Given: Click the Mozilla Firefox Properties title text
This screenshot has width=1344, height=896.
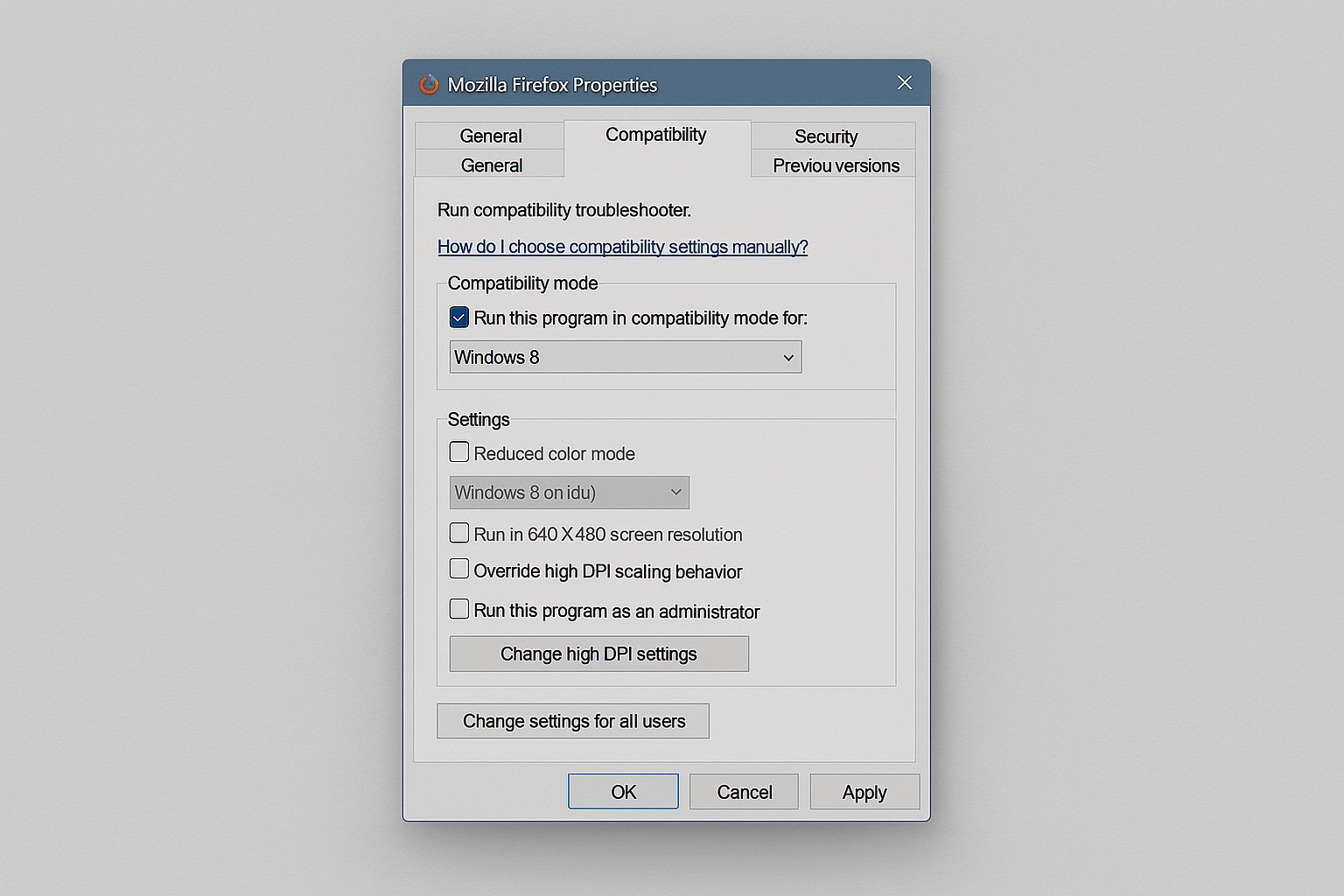Looking at the screenshot, I should tap(552, 85).
